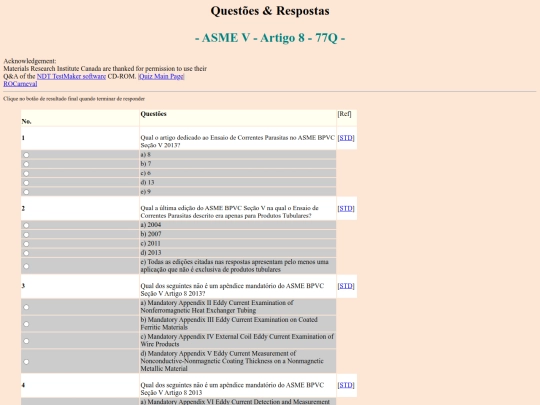Click answer text 'd) 13'
540x405 pixels.
point(147,183)
